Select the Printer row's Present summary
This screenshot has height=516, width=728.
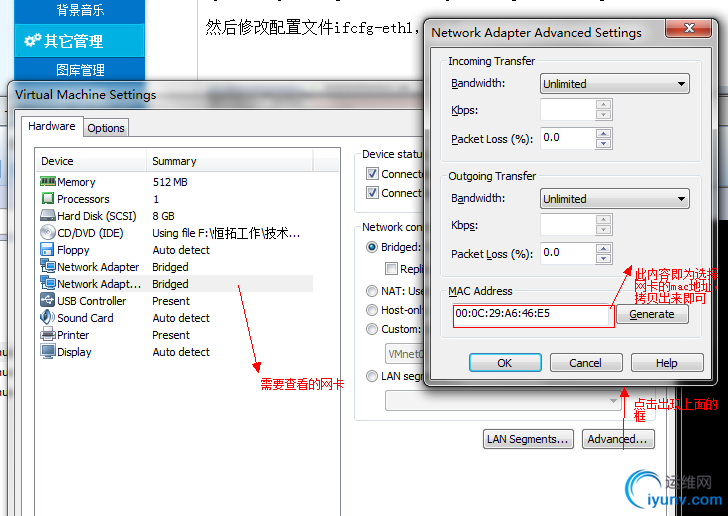click(x=171, y=335)
